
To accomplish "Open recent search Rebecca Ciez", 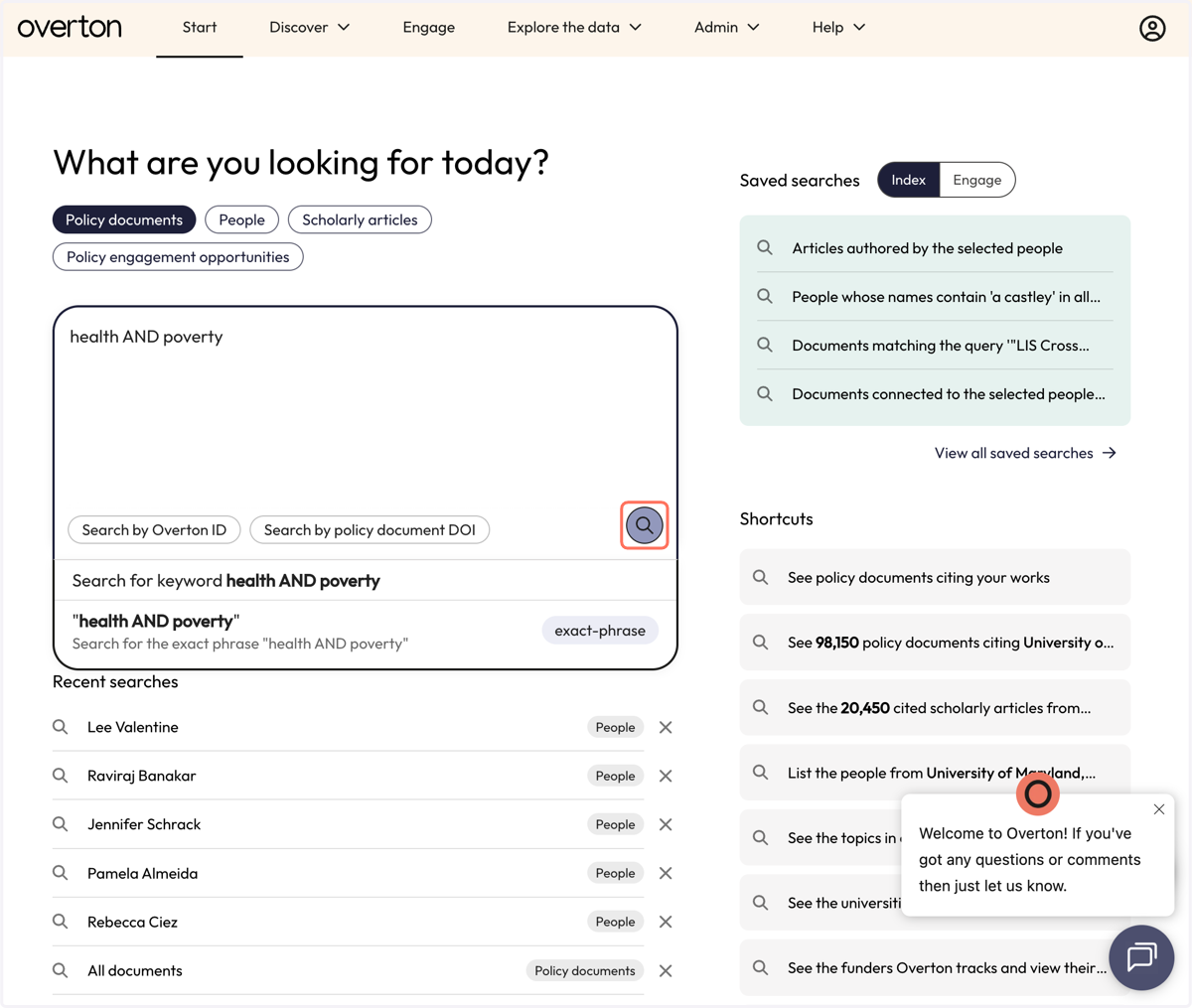I will click(133, 923).
